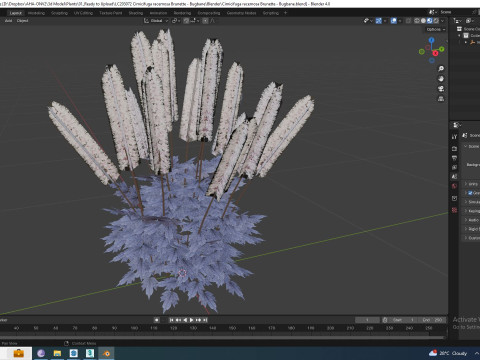This screenshot has height=360, width=480.
Task: Open the Rendering workspace tab
Action: point(182,13)
